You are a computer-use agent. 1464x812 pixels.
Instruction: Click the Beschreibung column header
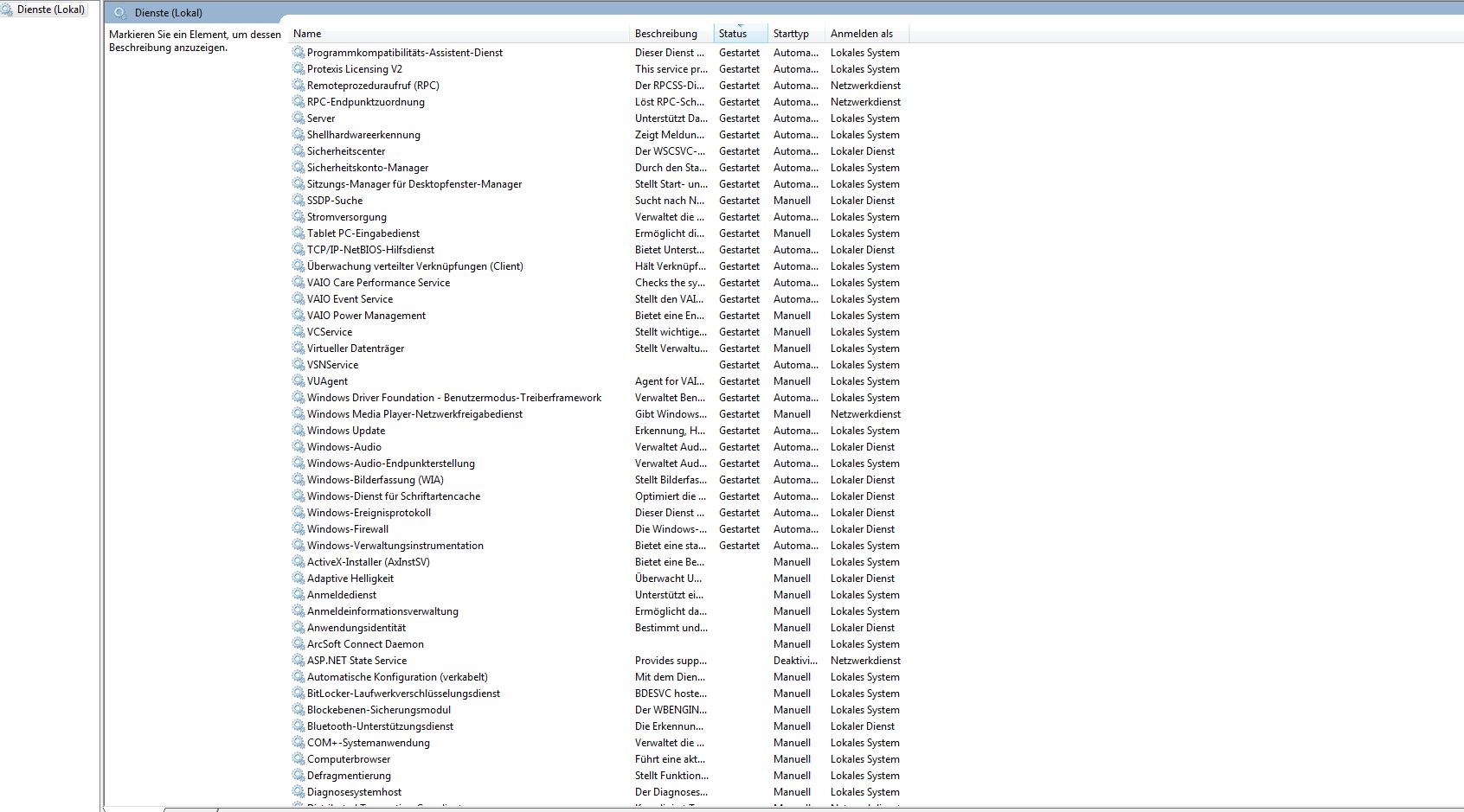[x=665, y=34]
